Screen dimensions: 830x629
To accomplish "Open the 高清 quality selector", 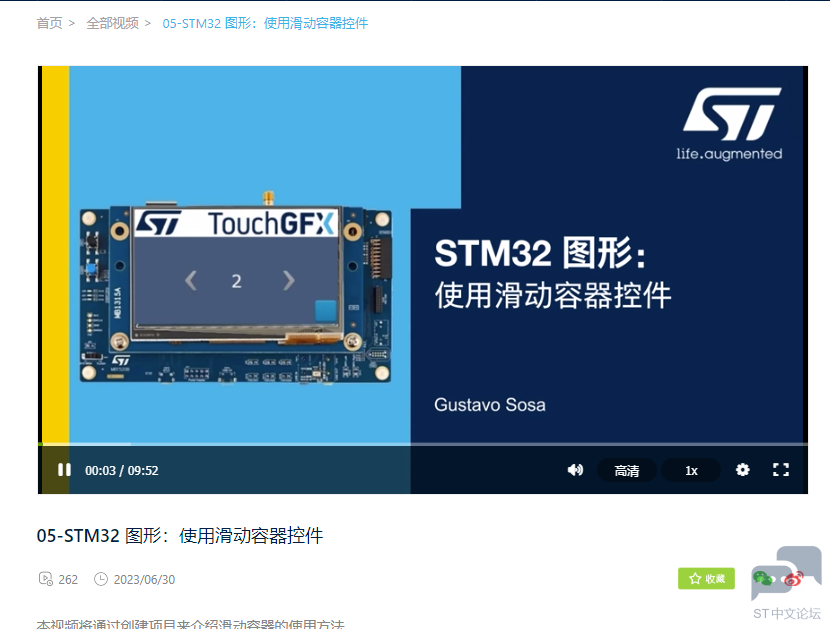I will [627, 470].
